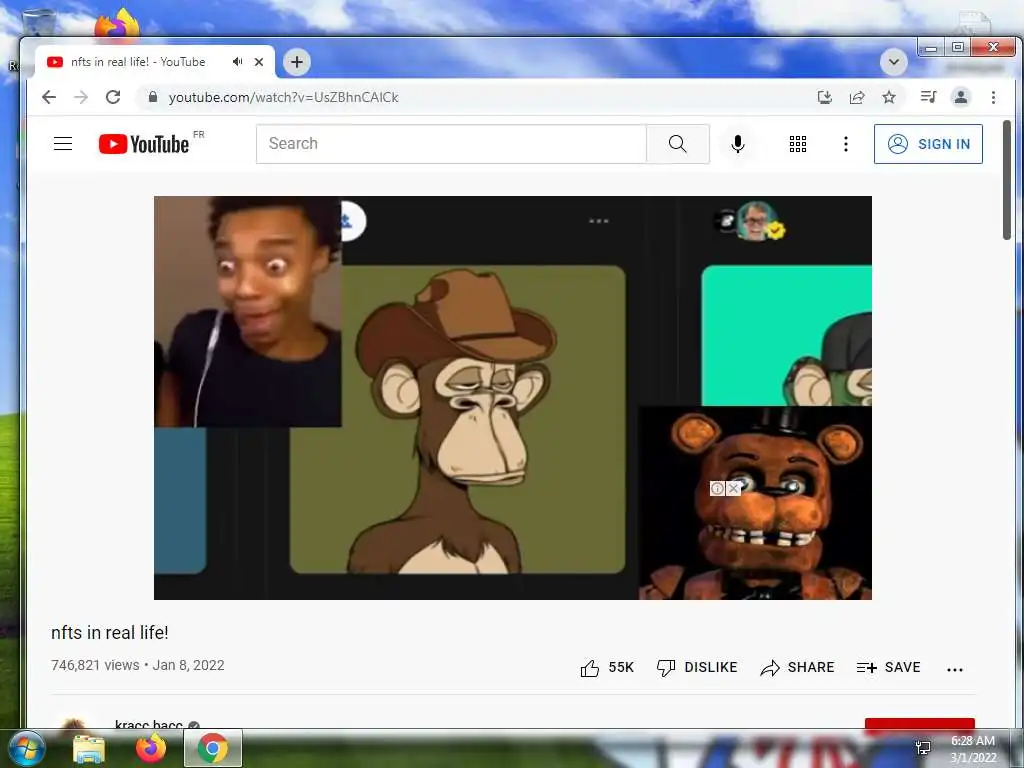Click the address bar URL
The width and height of the screenshot is (1024, 768).
[283, 97]
